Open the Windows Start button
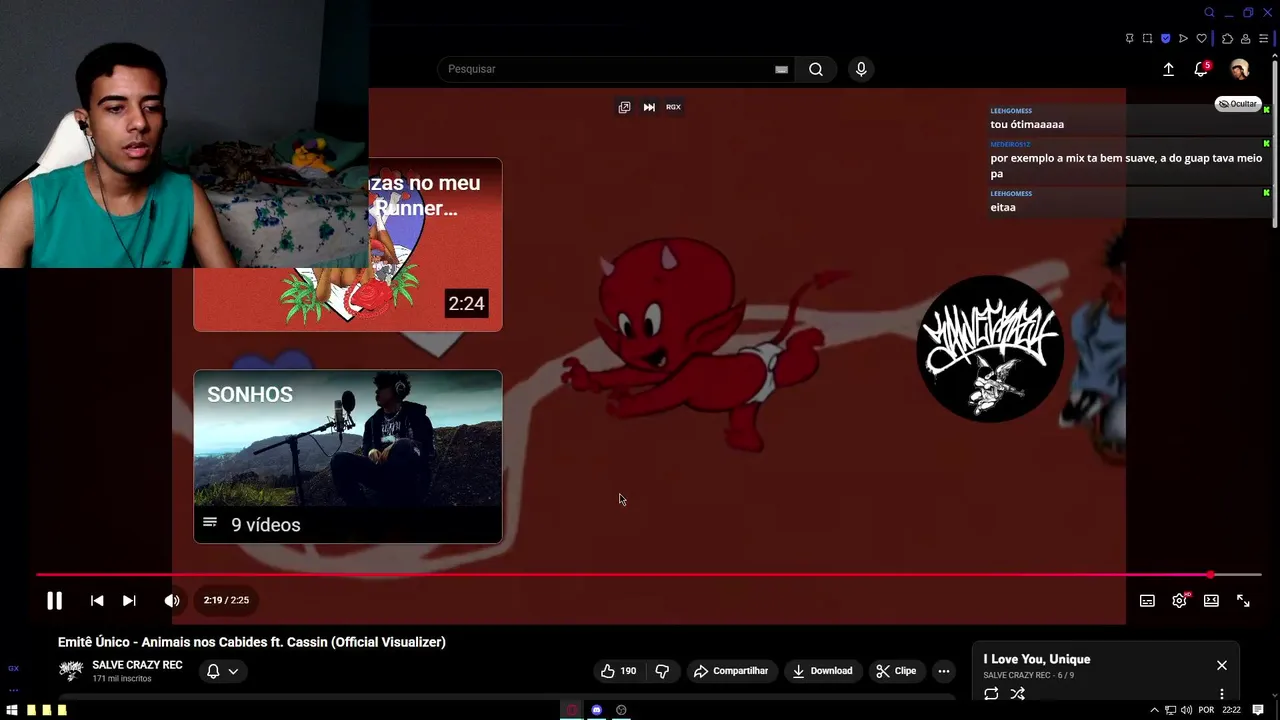Screen dimensions: 1280x720 coord(12,710)
